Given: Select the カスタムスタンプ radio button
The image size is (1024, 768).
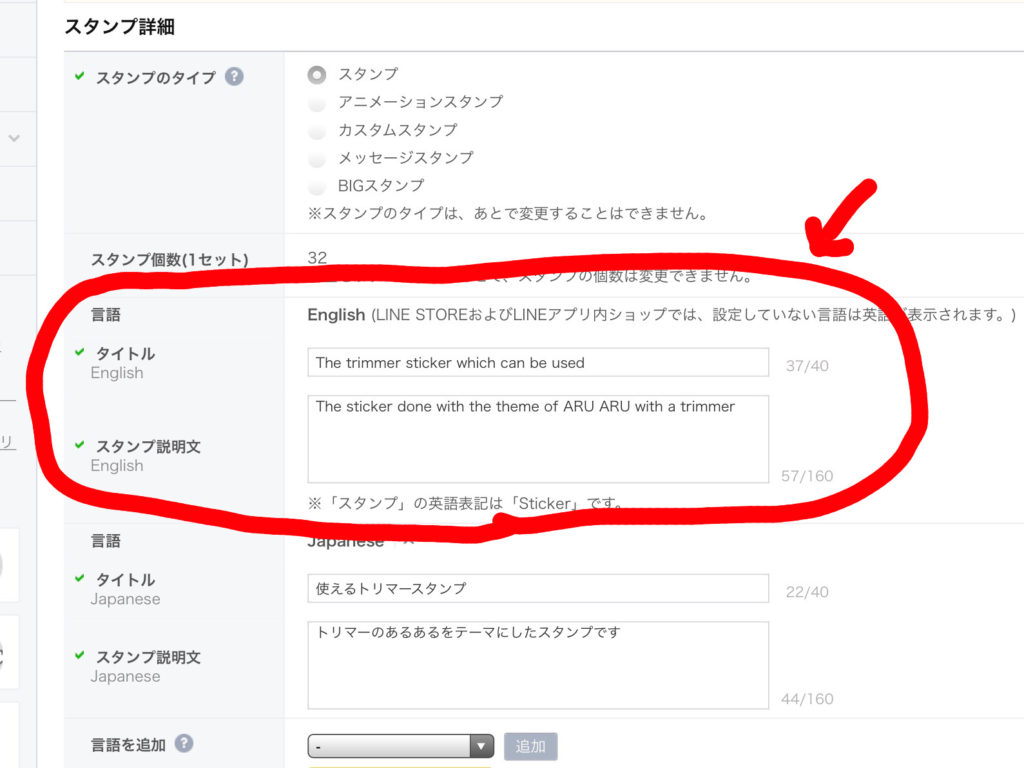Looking at the screenshot, I should pos(317,130).
